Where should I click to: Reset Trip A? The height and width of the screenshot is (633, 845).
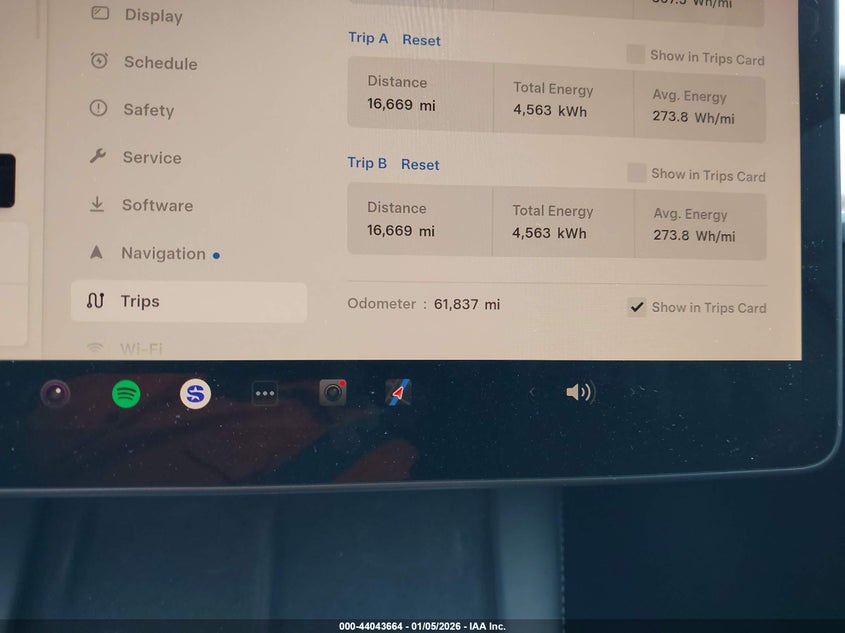(421, 40)
